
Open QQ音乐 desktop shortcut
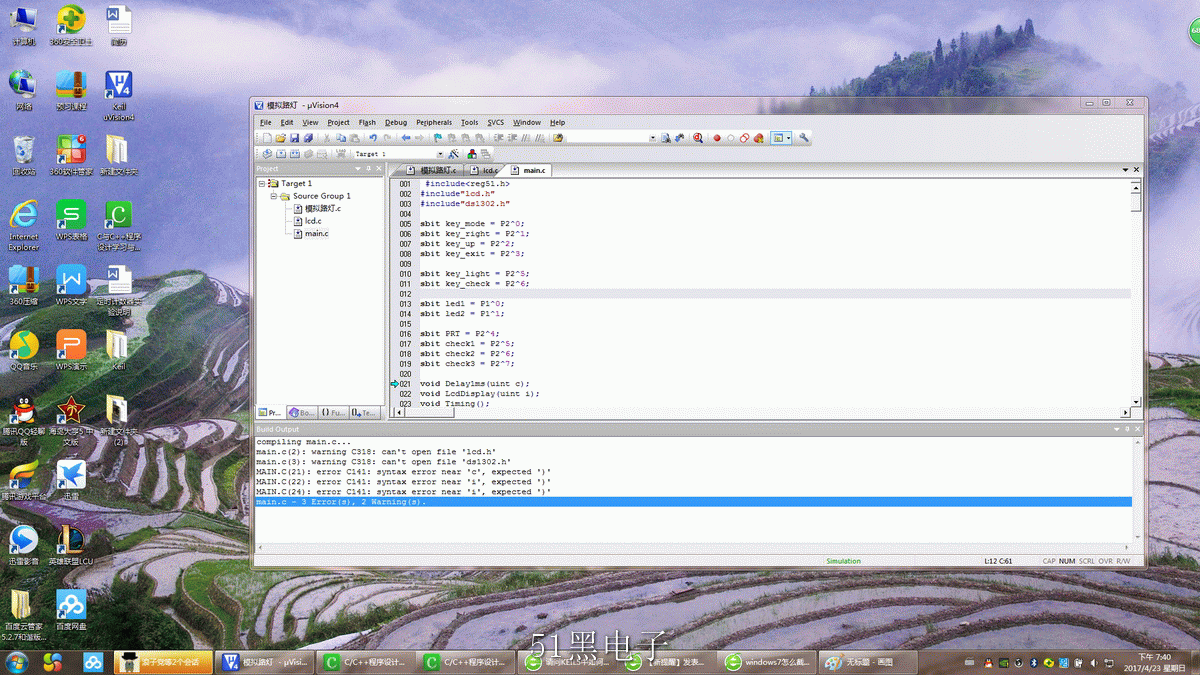[23, 352]
